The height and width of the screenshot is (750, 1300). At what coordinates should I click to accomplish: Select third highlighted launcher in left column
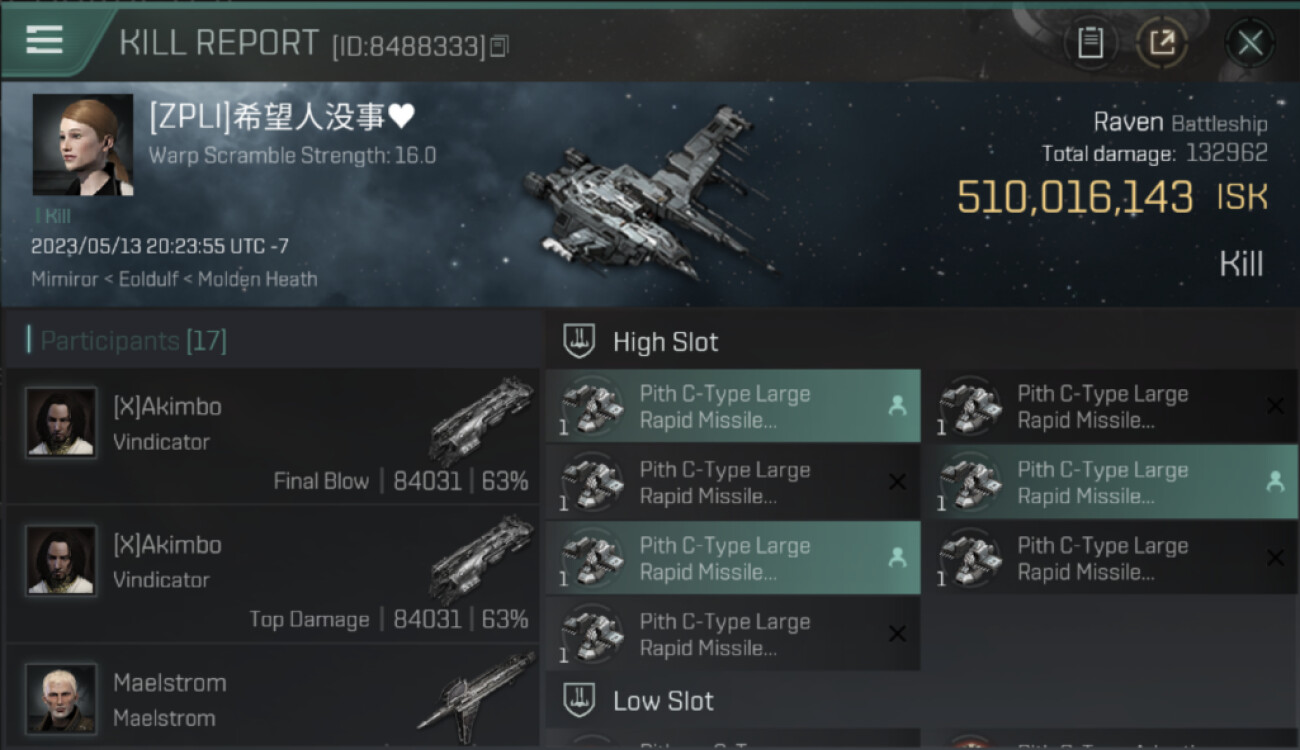tap(733, 559)
